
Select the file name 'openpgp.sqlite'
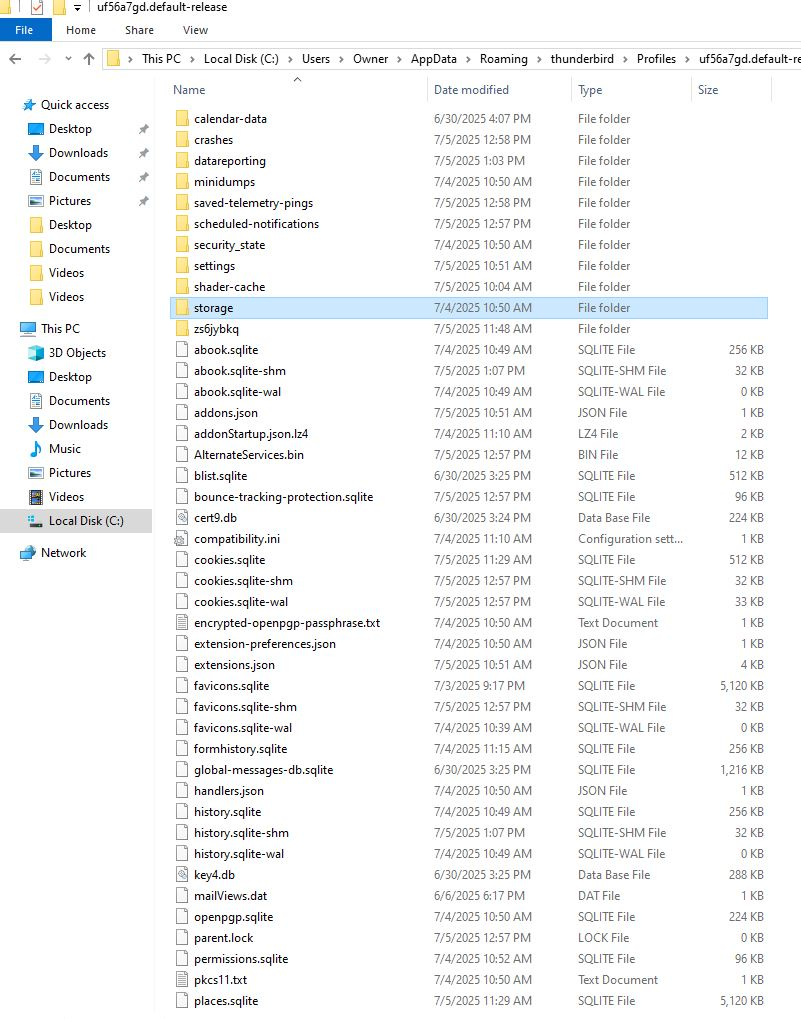(x=233, y=916)
